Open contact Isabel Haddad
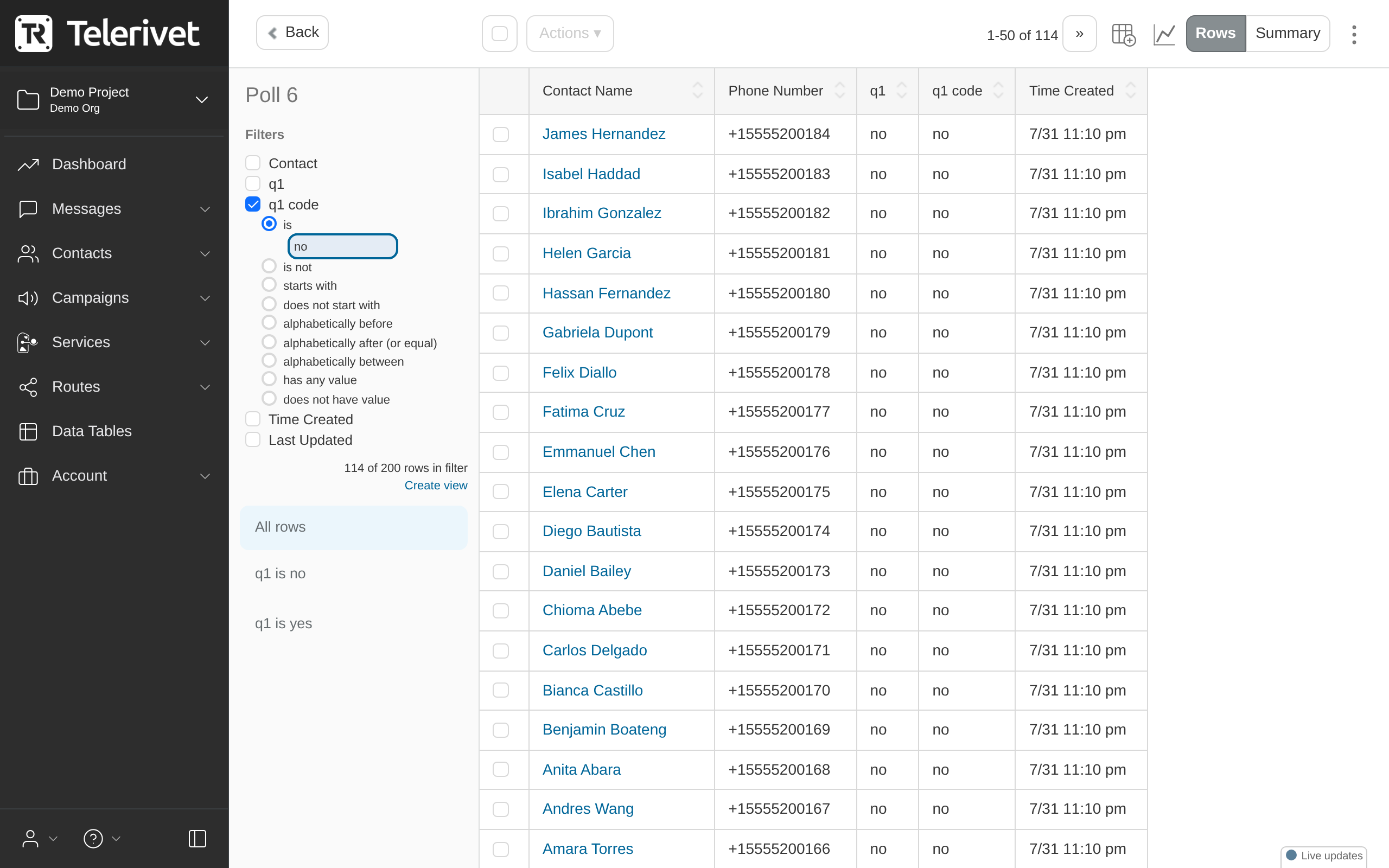 [x=591, y=174]
